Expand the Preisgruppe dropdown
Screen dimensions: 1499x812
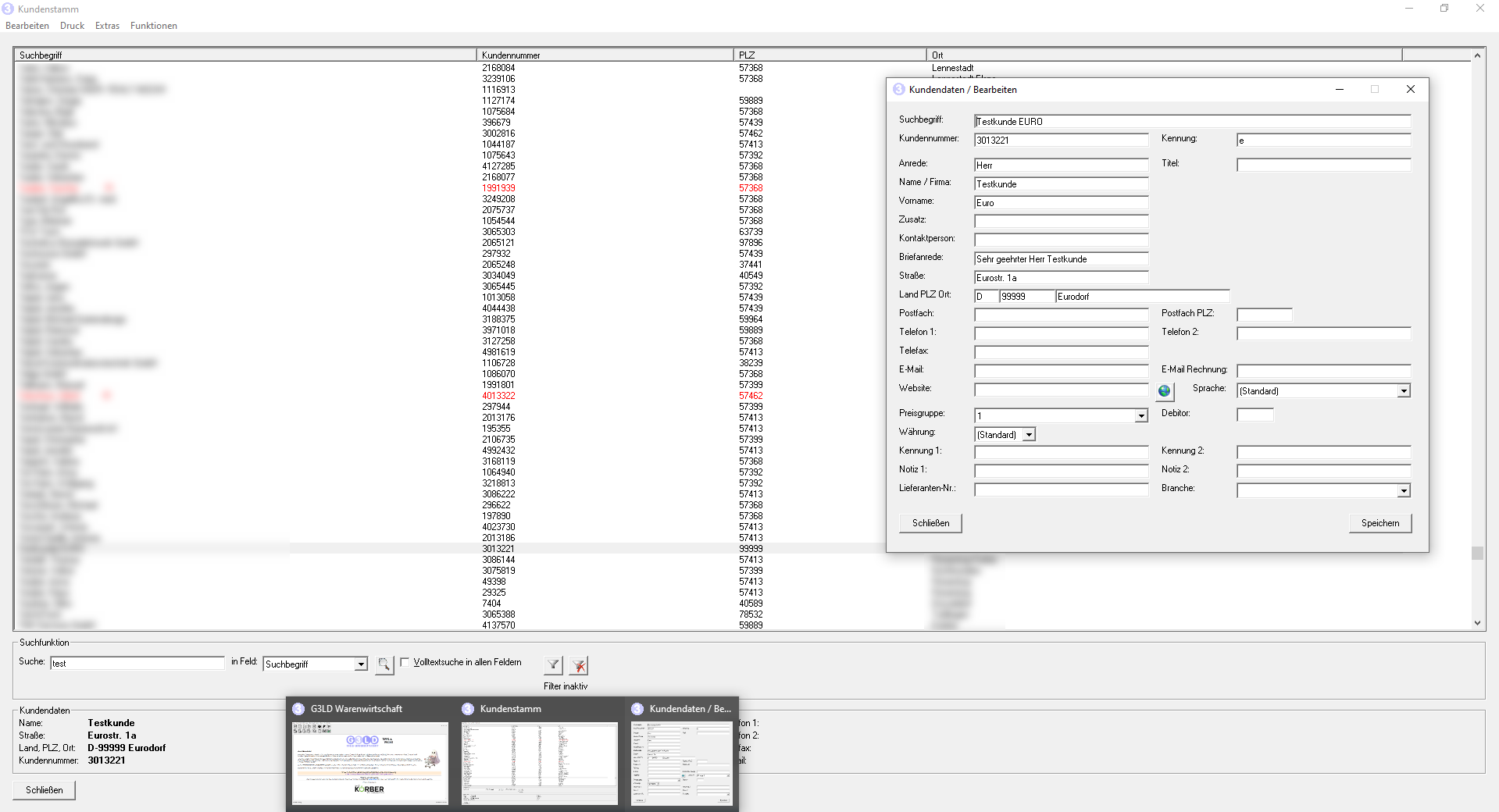1141,416
